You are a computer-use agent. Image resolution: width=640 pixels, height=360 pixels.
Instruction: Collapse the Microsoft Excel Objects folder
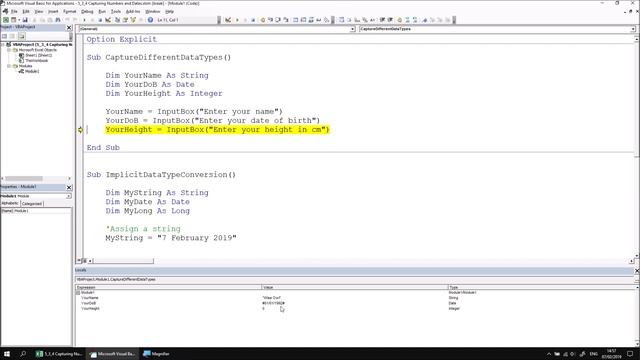[x=9, y=50]
